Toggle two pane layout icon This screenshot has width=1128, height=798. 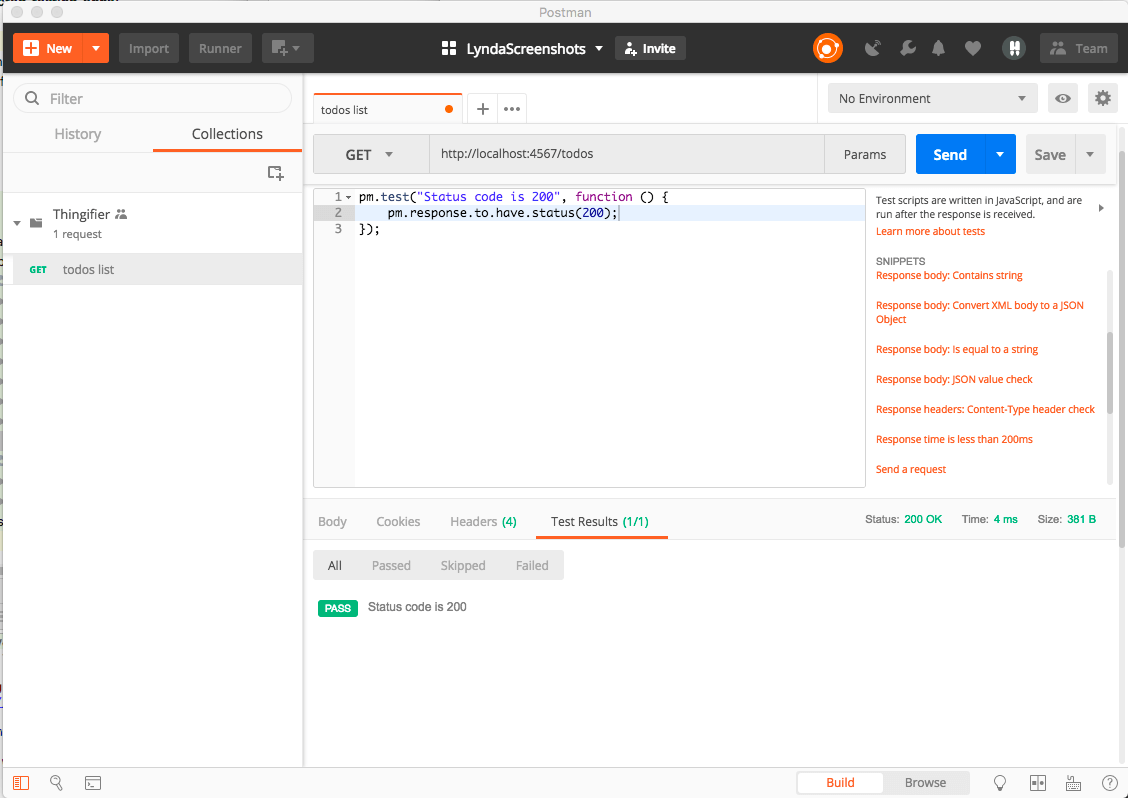[1037, 783]
